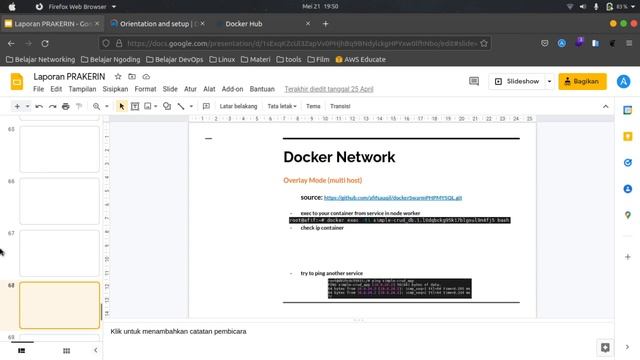Open zoom level dropdown arrow

tap(107, 106)
